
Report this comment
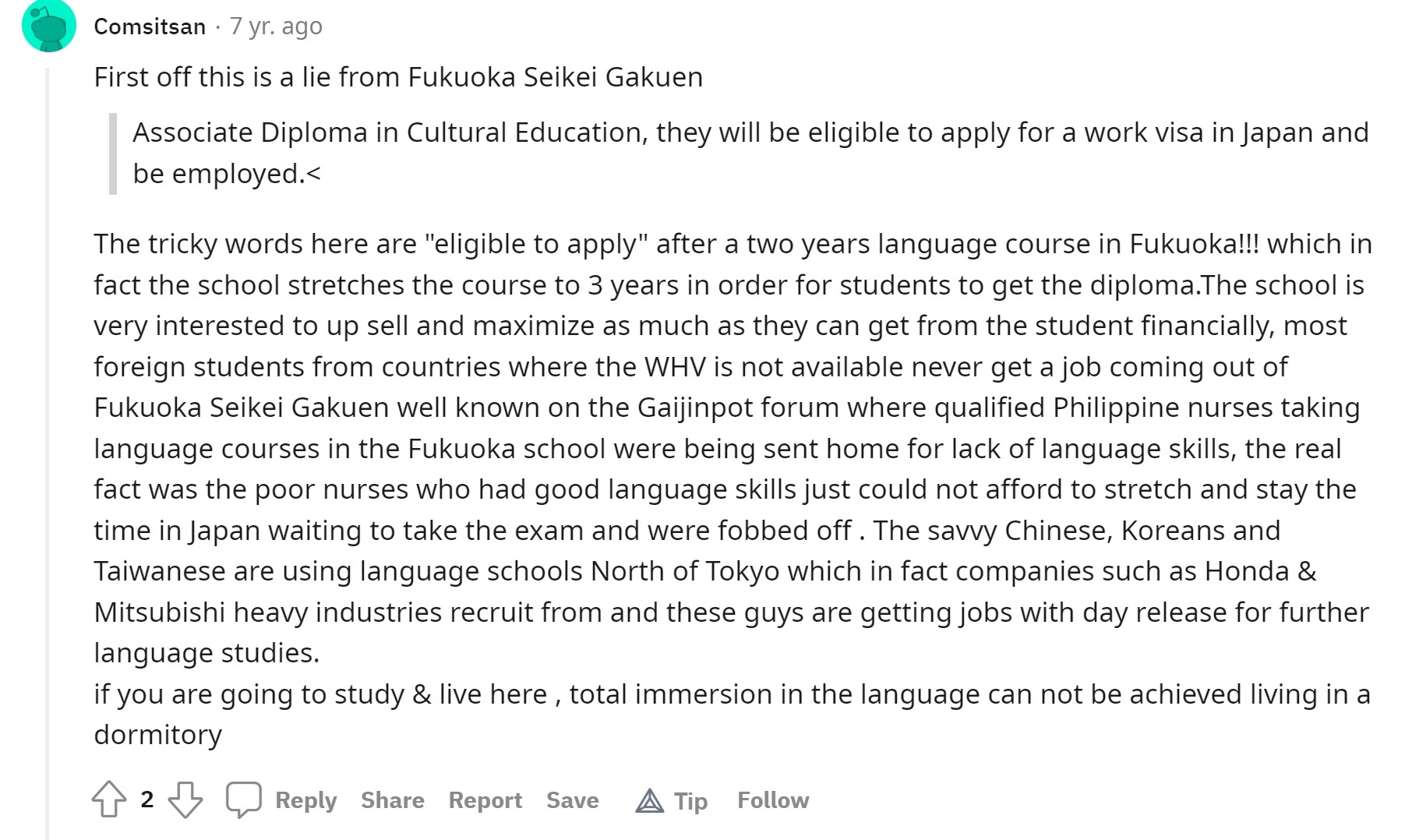click(x=485, y=800)
